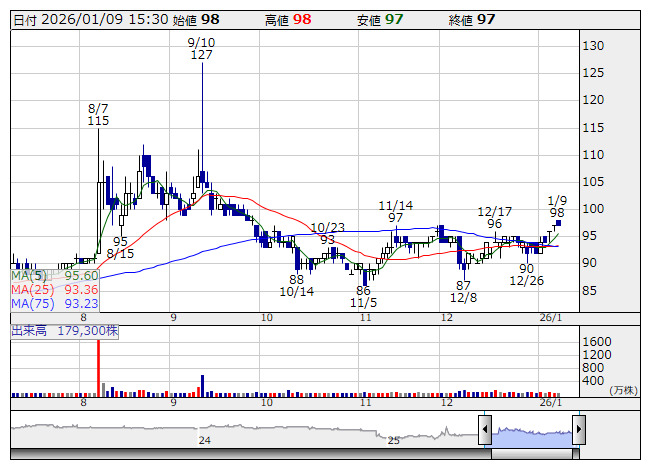This screenshot has width=653, height=470.
Task: Click the 24 year marker in the overview
Action: [204, 440]
